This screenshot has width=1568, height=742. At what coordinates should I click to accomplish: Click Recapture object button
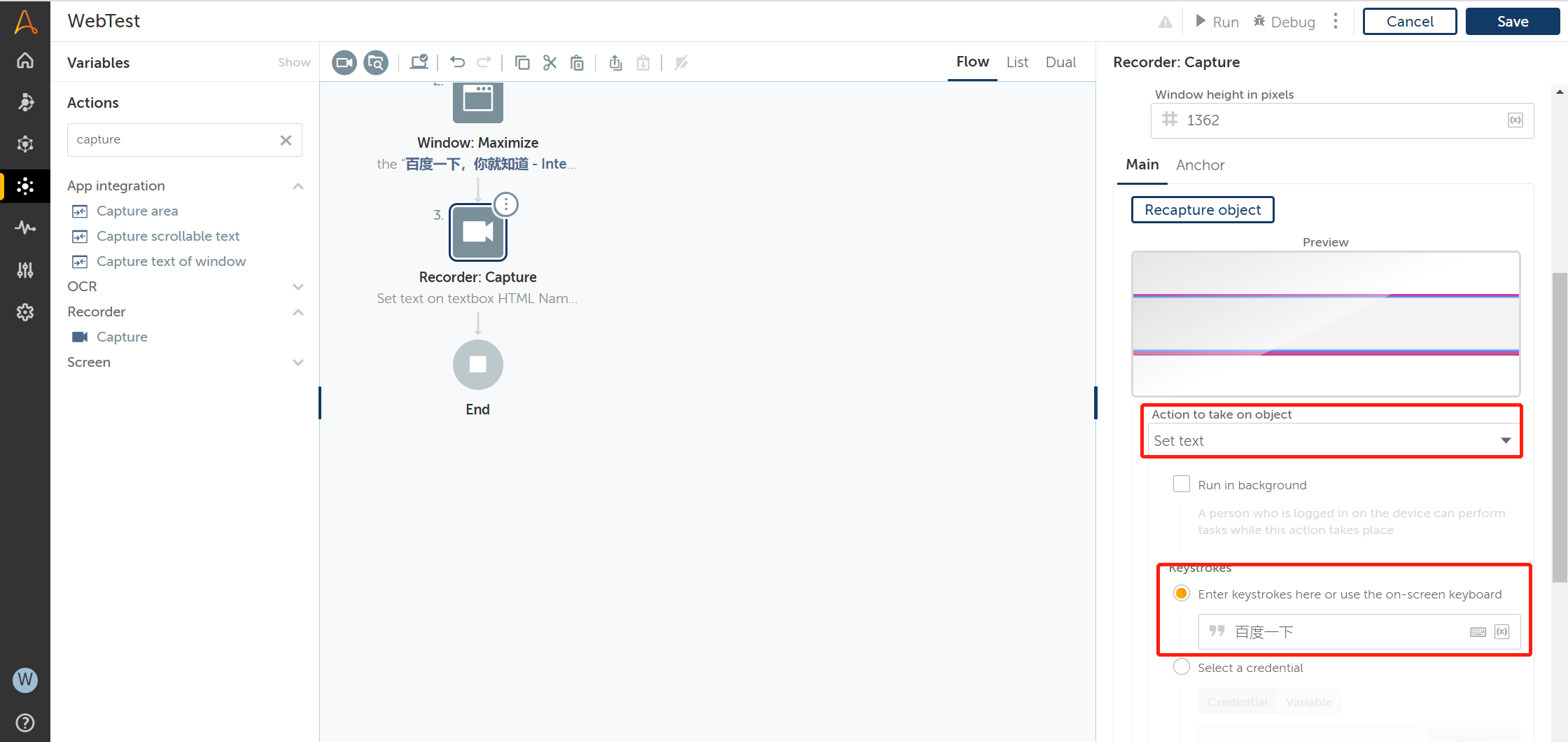(1203, 210)
